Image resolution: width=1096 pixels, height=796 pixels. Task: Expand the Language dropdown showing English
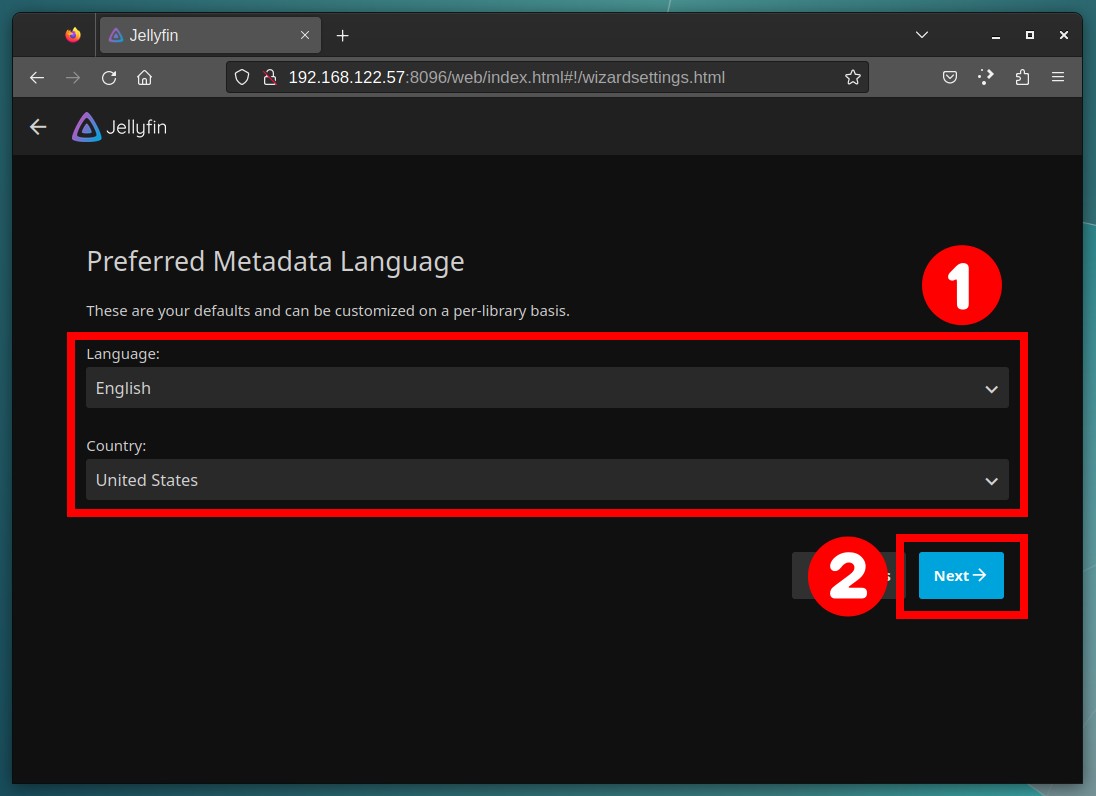tap(547, 388)
